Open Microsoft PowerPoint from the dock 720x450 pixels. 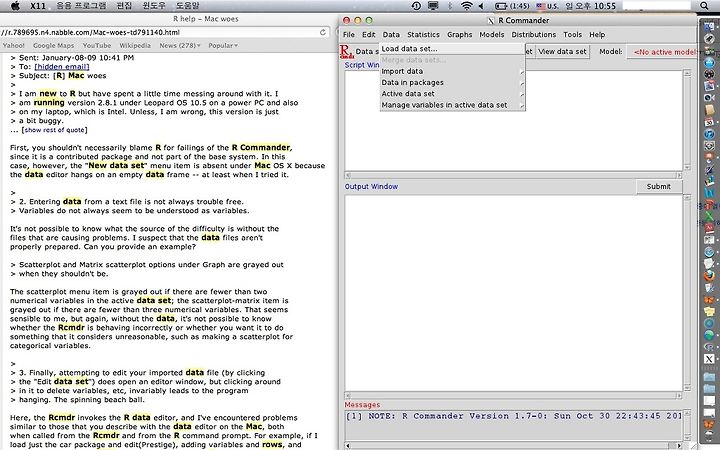click(709, 205)
